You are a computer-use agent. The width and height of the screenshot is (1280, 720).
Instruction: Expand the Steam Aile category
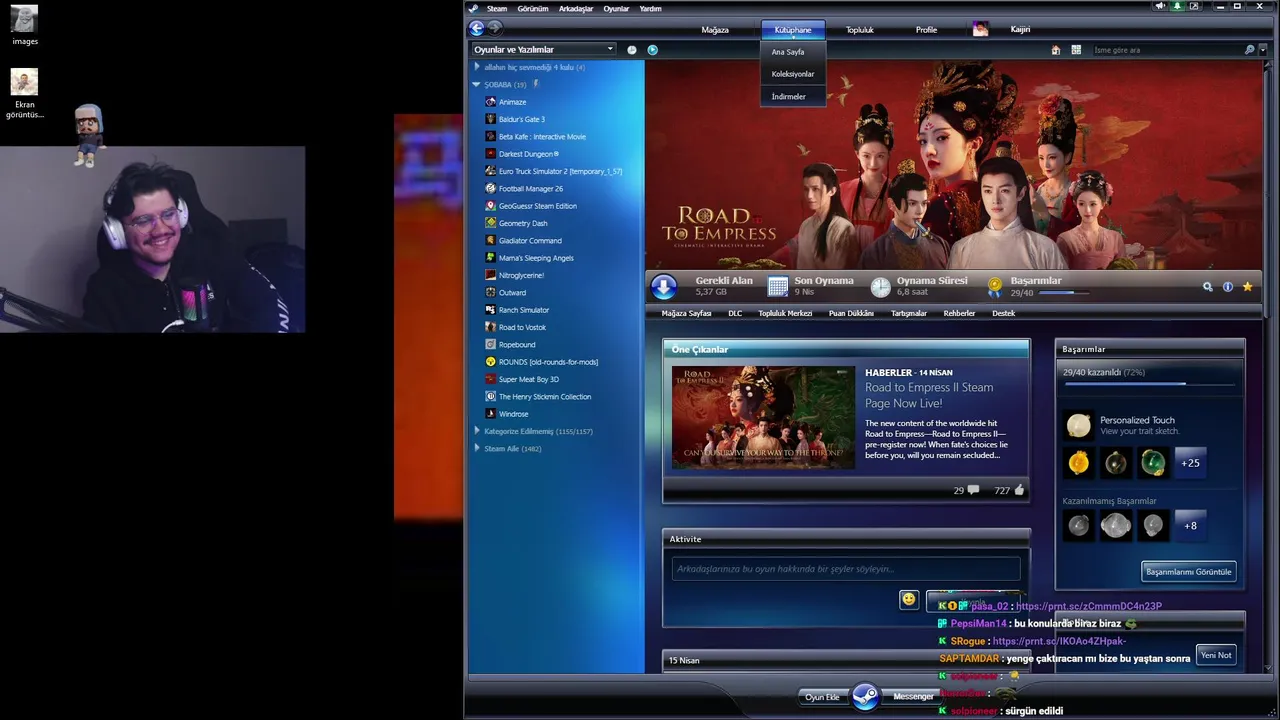click(x=477, y=449)
